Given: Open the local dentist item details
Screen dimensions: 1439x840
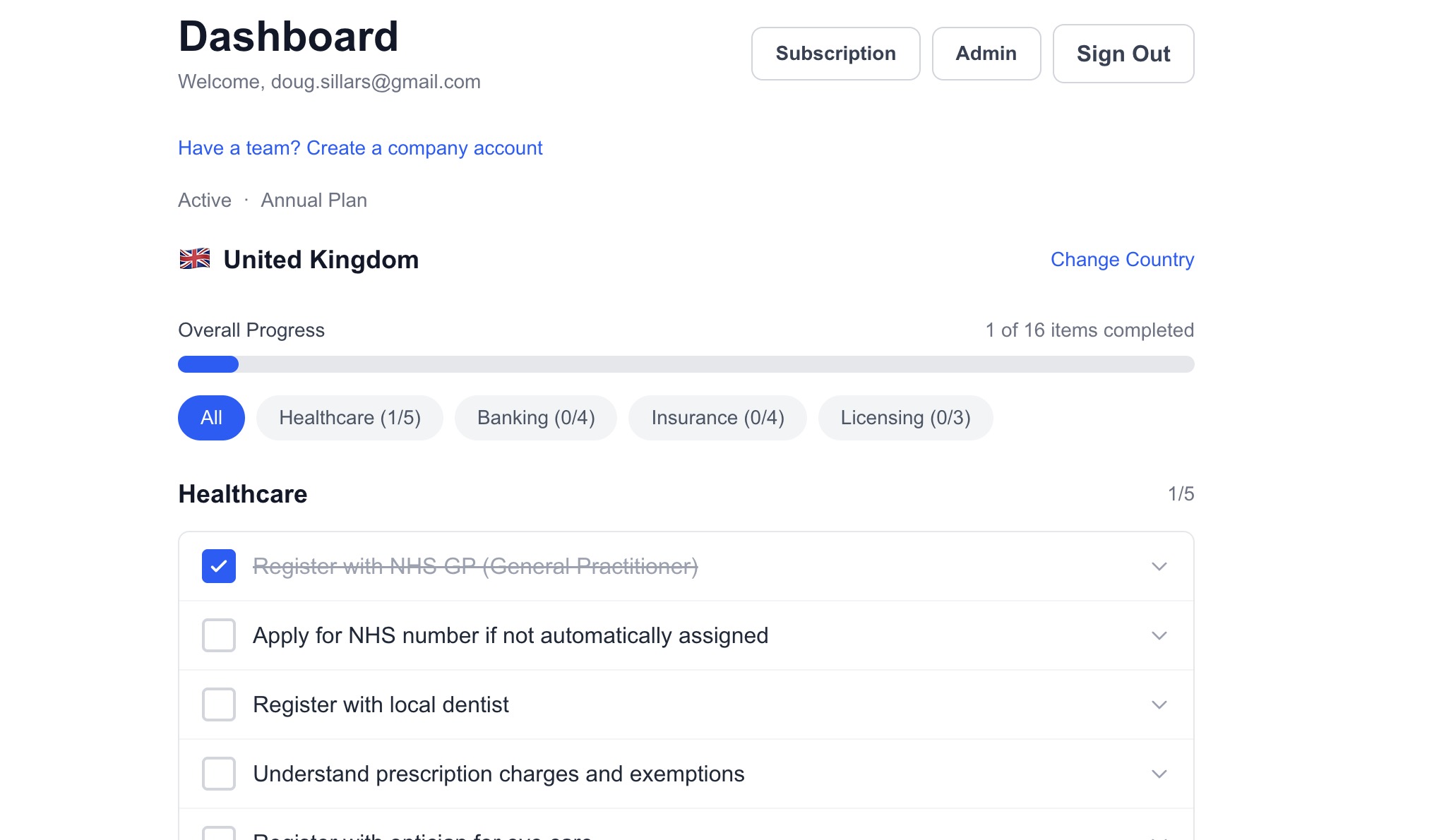Looking at the screenshot, I should 1158,704.
